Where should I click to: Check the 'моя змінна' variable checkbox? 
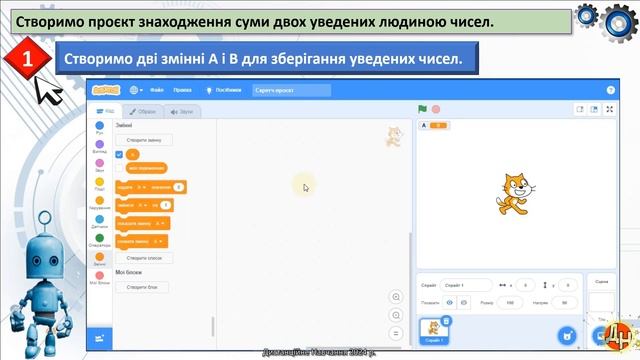pyautogui.click(x=119, y=168)
